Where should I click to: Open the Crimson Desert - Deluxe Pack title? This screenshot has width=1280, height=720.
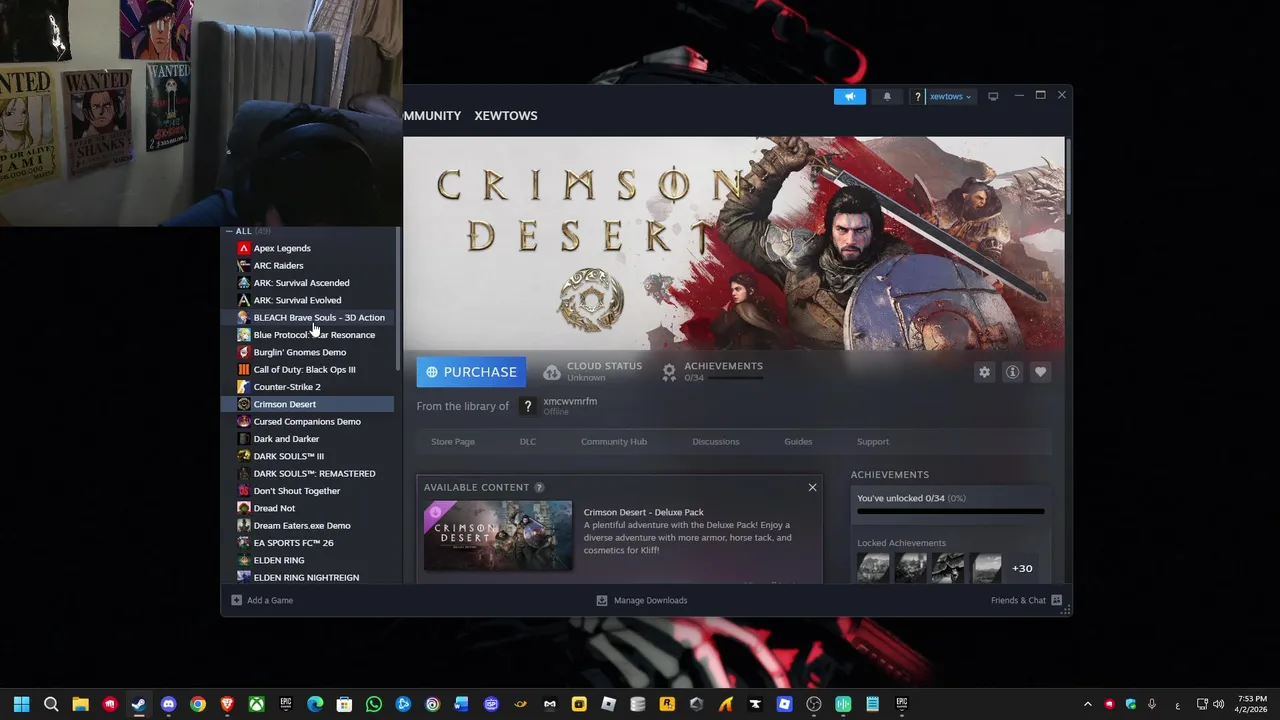[644, 512]
